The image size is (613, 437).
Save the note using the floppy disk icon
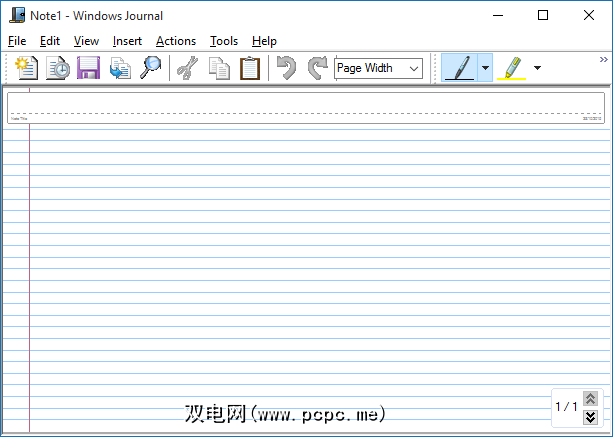(88, 68)
